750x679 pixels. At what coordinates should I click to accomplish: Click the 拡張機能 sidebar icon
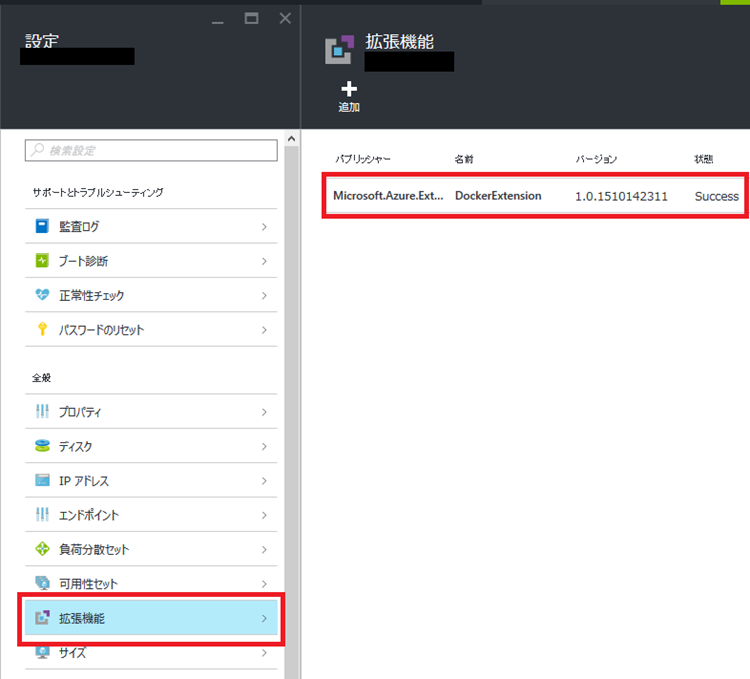[x=42, y=617]
